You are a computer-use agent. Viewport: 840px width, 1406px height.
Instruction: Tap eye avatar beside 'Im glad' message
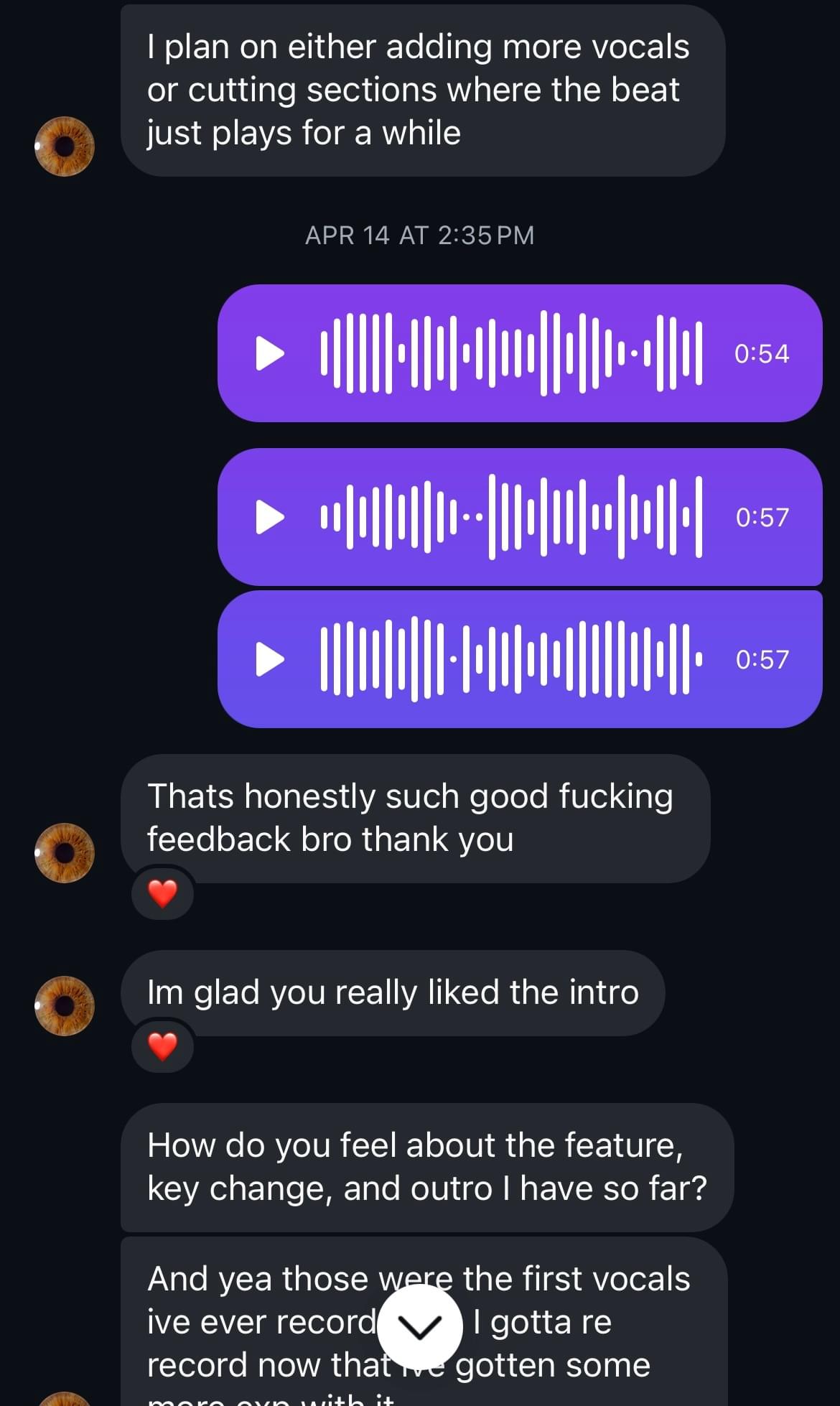pyautogui.click(x=65, y=1005)
